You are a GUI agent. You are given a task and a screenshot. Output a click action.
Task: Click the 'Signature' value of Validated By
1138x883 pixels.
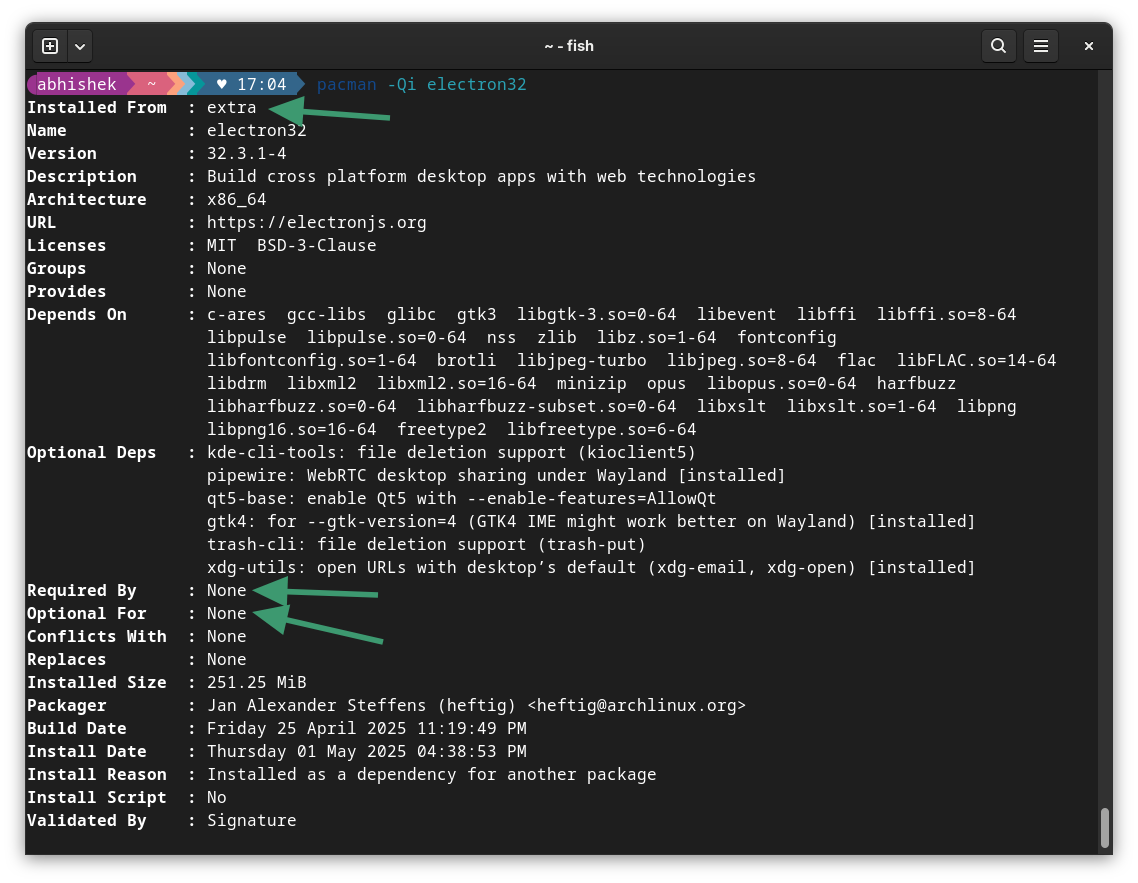tap(251, 820)
